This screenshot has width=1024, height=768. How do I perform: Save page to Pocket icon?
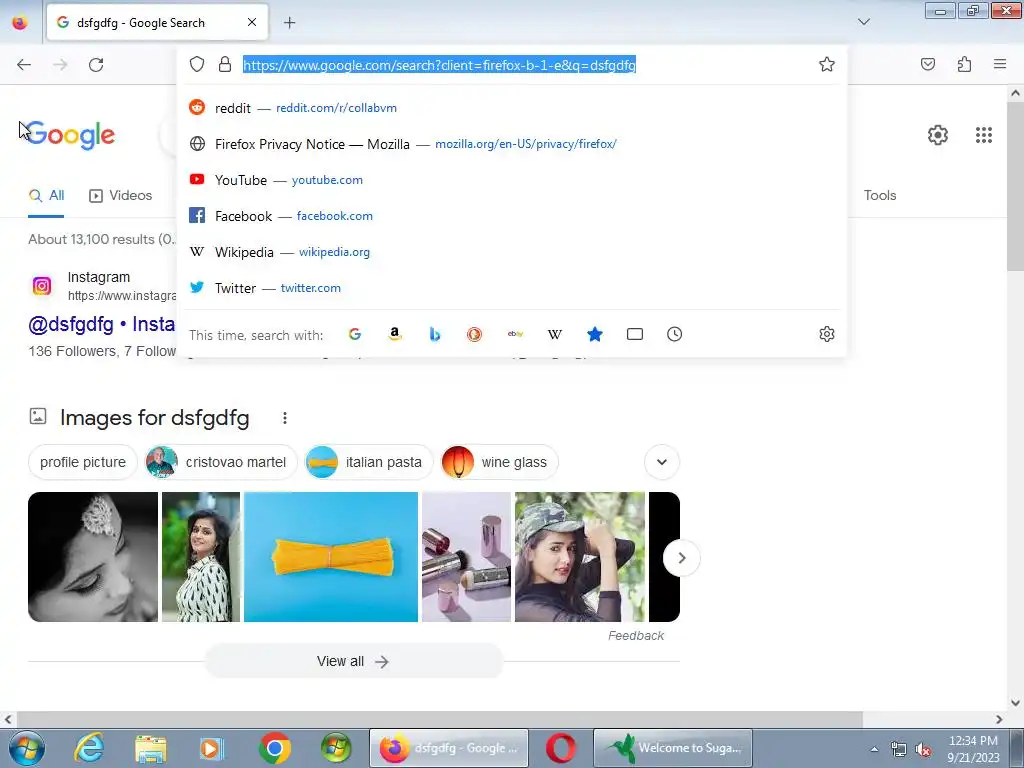[928, 64]
